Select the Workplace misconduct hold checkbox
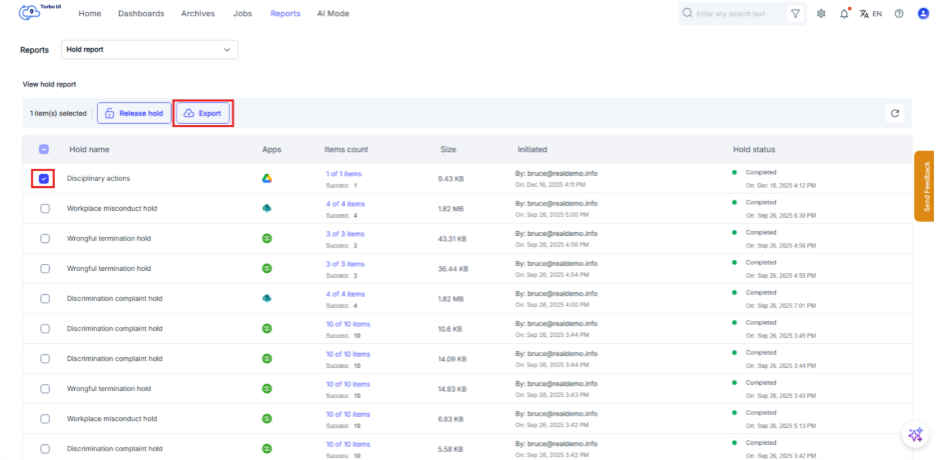936x460 pixels. (x=45, y=208)
